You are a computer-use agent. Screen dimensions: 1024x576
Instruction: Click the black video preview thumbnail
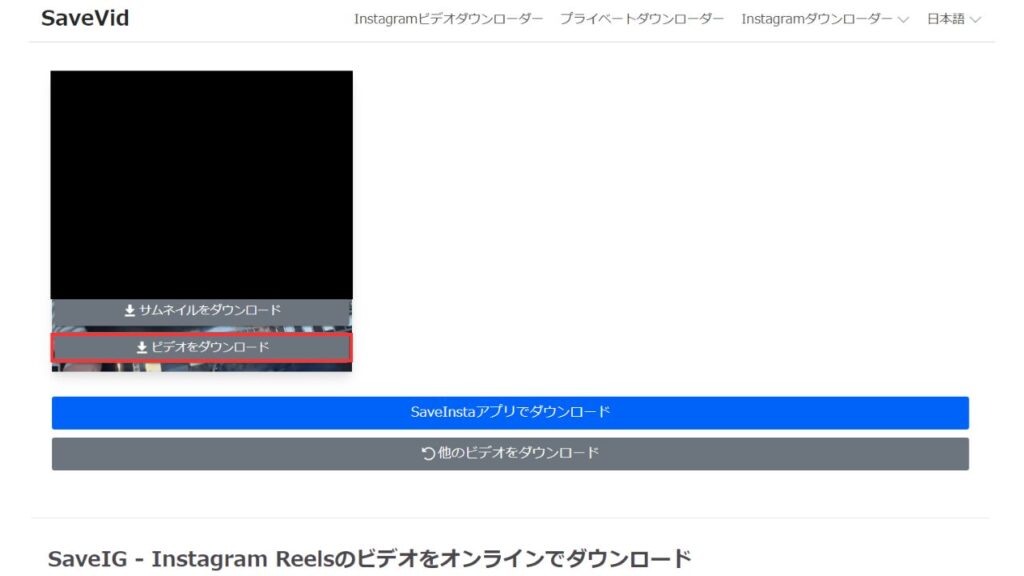pyautogui.click(x=201, y=185)
